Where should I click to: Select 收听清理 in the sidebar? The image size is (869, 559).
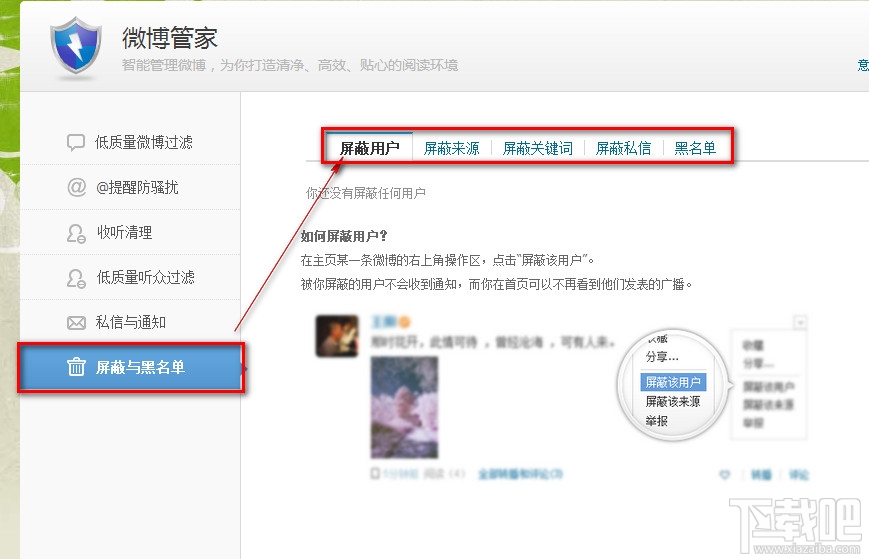130,233
